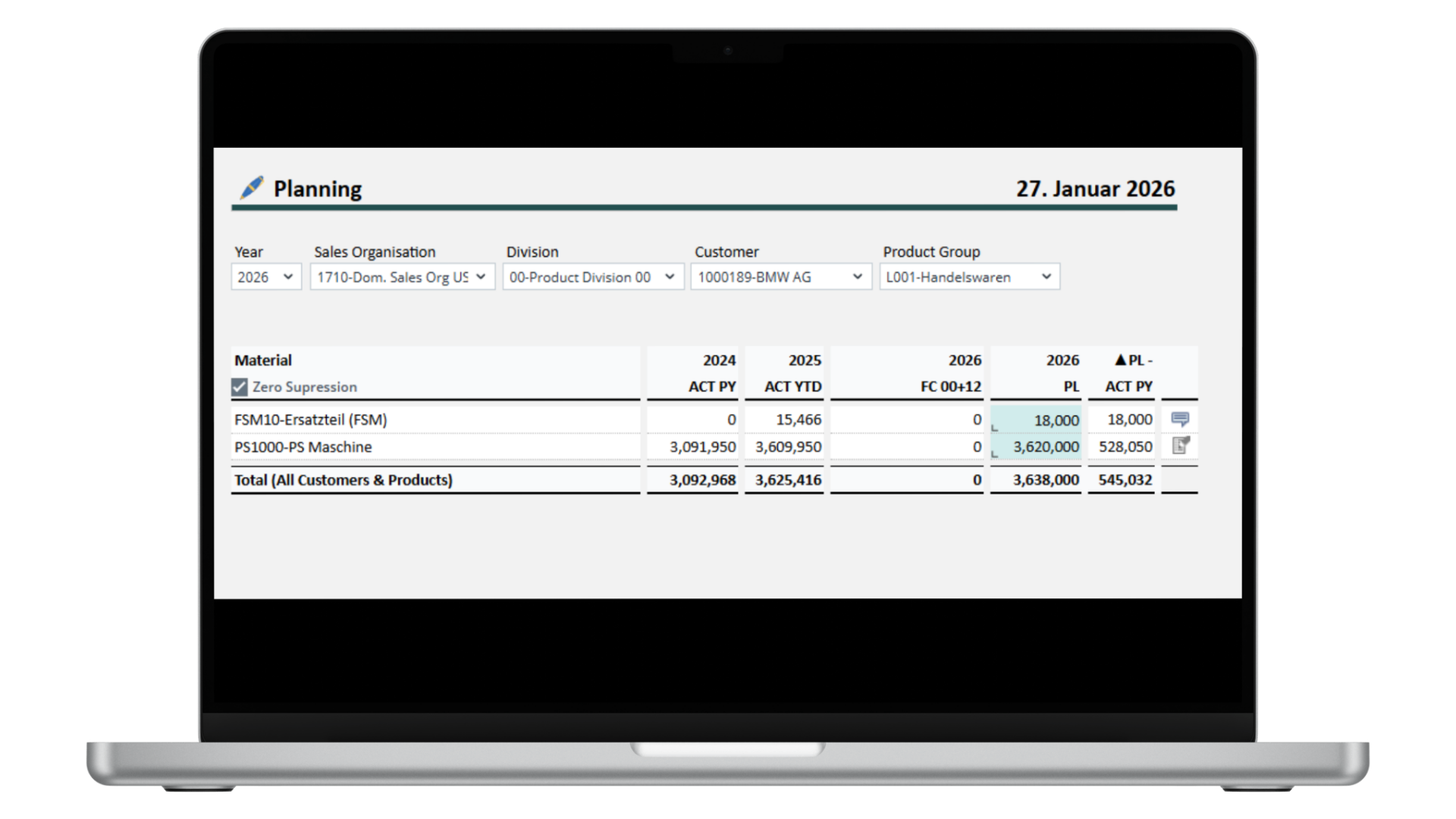Viewport: 1456px width, 819px height.
Task: Click the 2026 FC 00+12 column header
Action: 950,373
